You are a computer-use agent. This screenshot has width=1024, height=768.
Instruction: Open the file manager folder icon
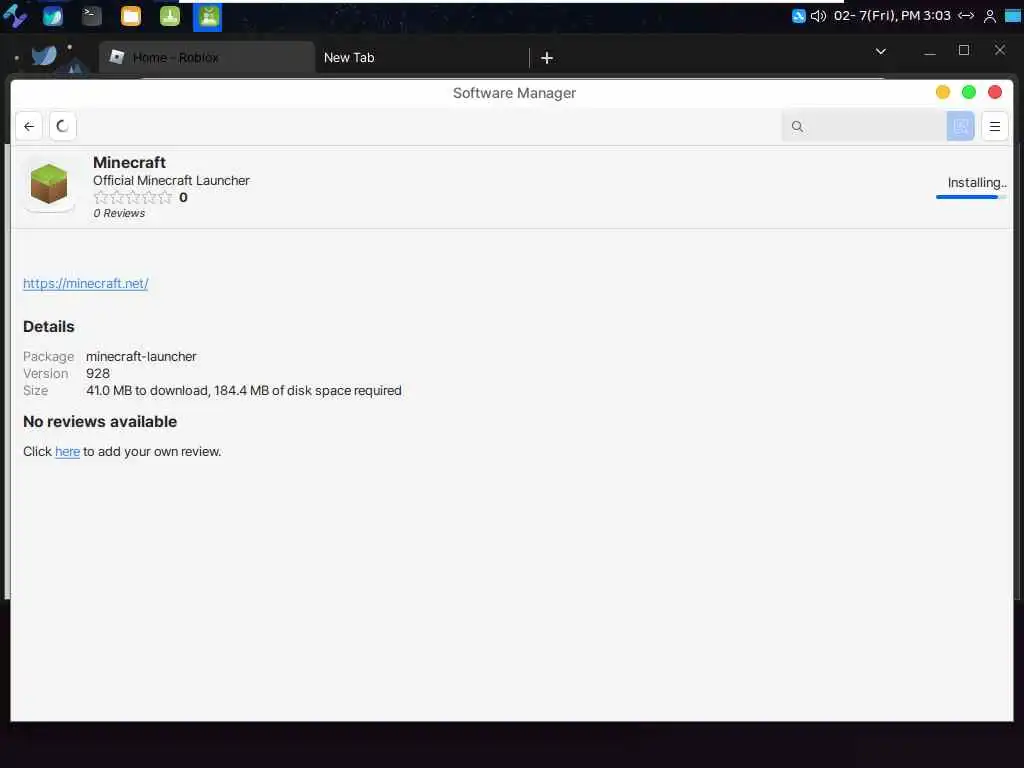coord(131,16)
